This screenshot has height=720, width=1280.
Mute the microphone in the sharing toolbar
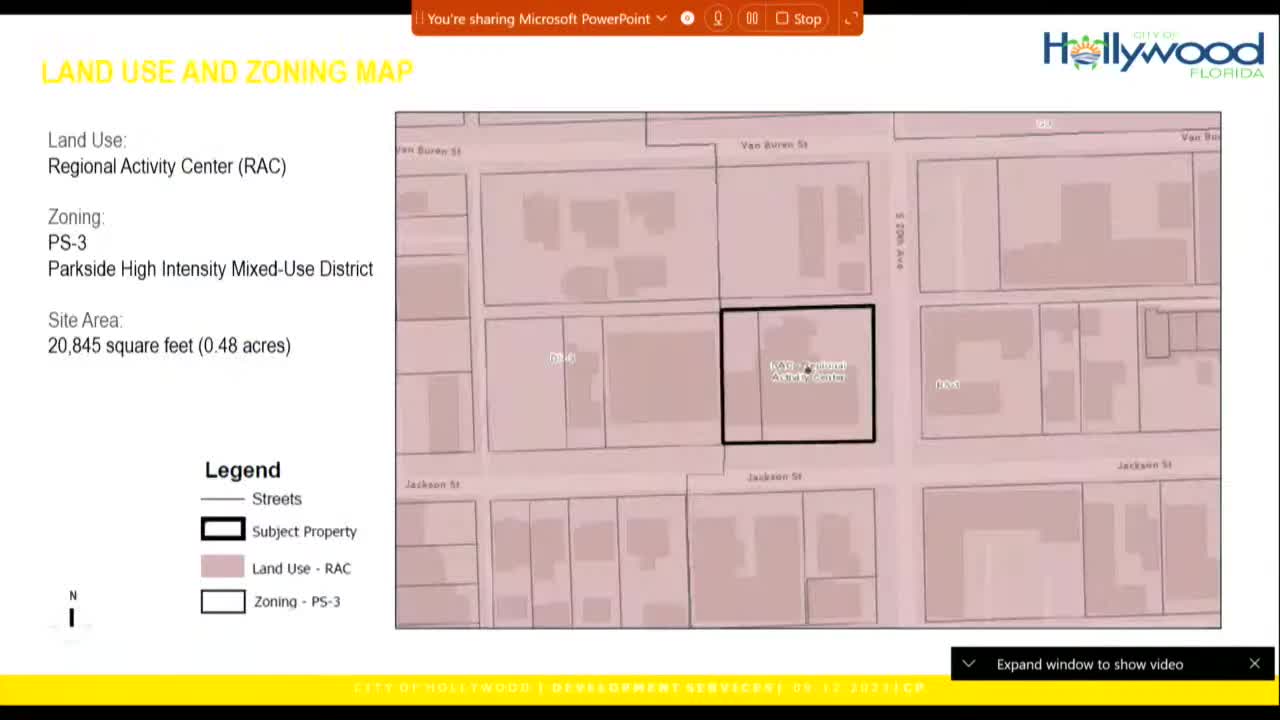[717, 18]
